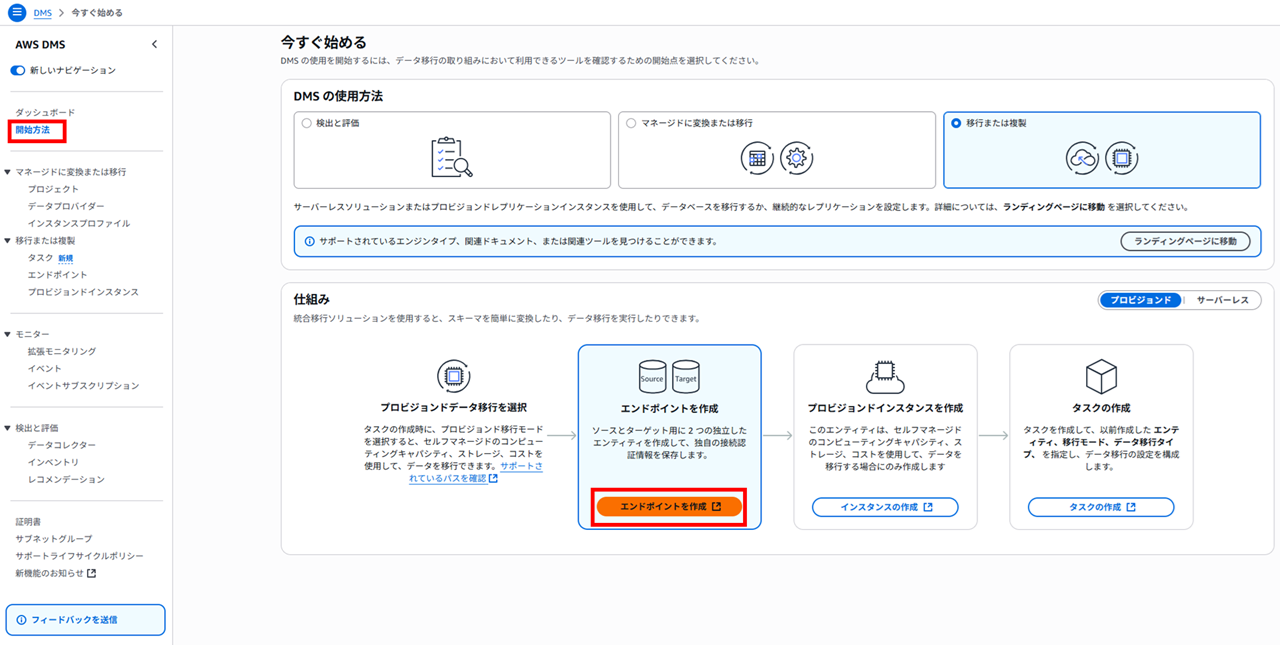
Task: Click the chip icon in 移行または複製 card
Action: tap(1122, 158)
